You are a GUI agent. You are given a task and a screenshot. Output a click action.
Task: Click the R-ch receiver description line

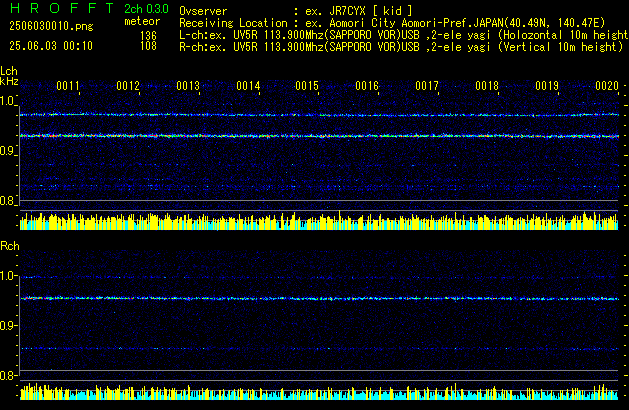(x=401, y=47)
